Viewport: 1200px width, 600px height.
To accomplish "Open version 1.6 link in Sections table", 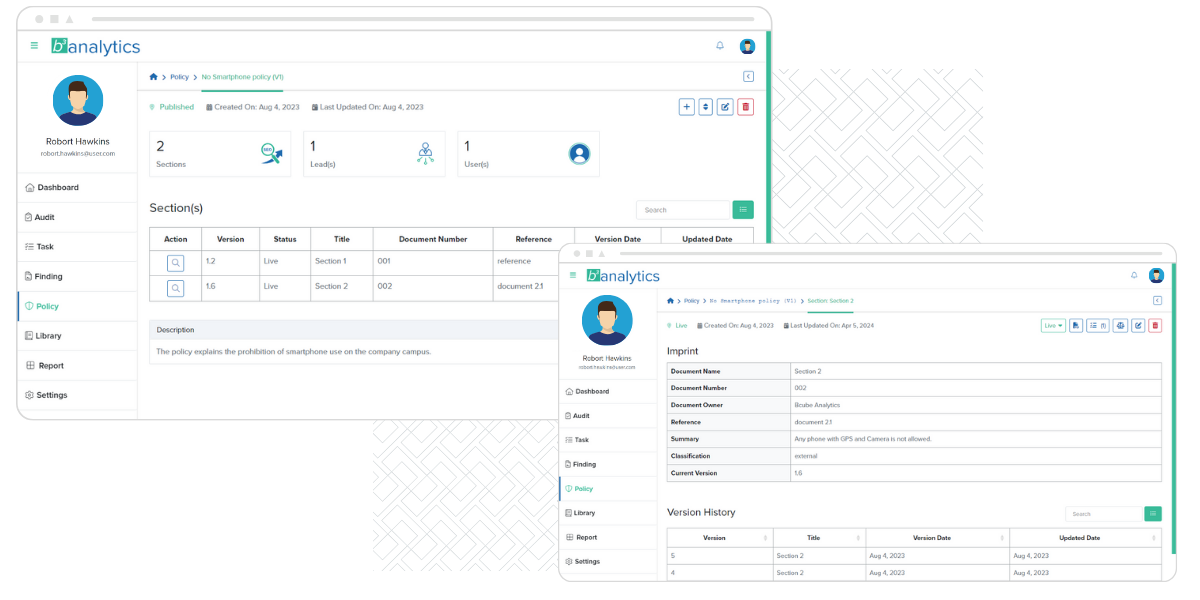I will (x=210, y=286).
